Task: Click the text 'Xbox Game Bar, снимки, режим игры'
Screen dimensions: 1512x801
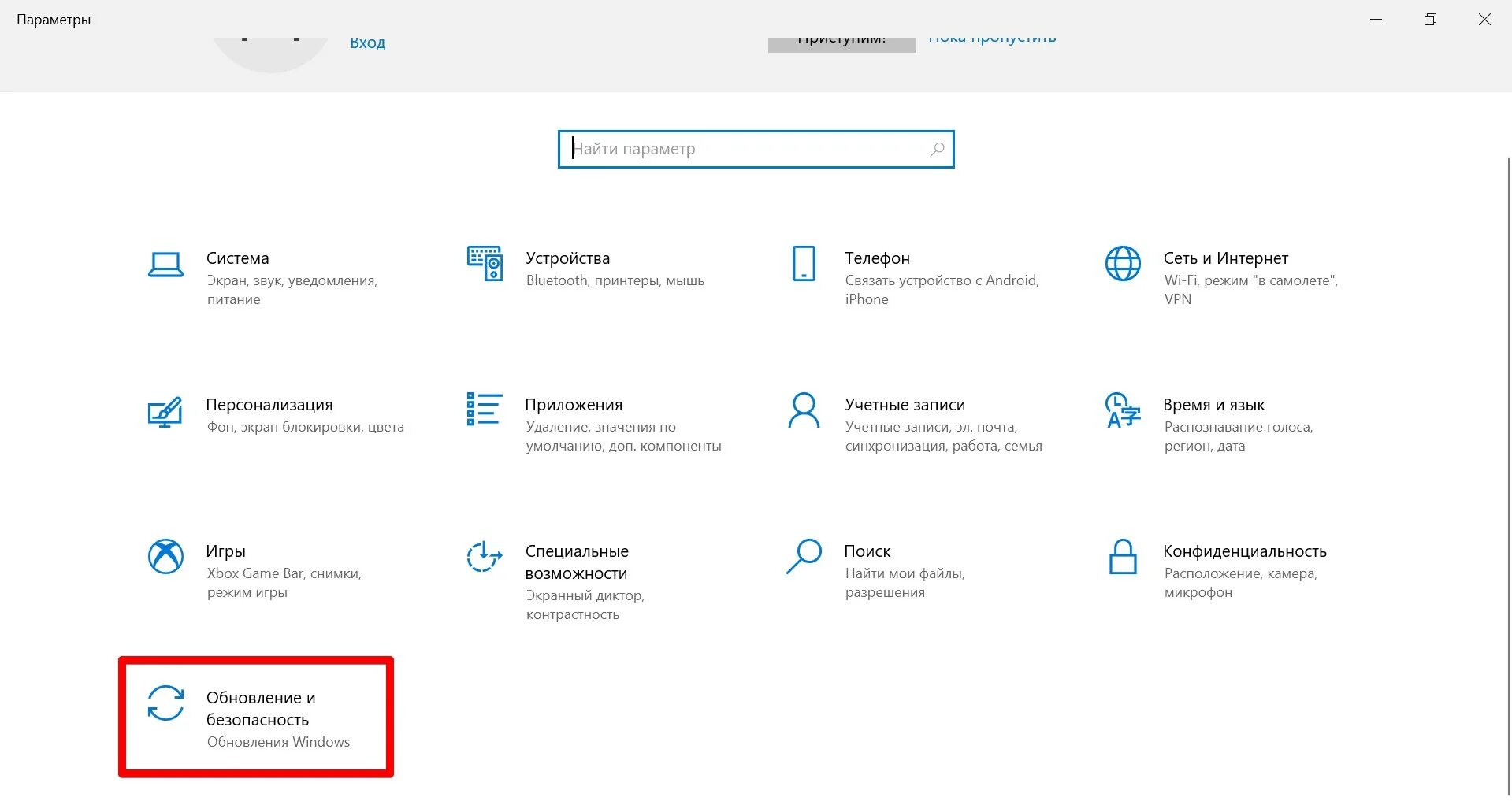Action: pos(284,583)
